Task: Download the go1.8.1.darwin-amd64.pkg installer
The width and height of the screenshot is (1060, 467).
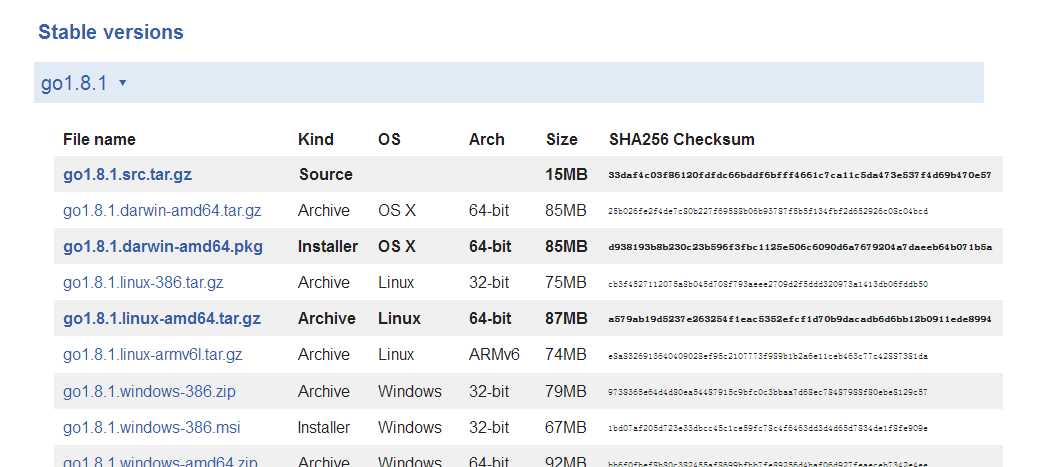Action: 162,247
